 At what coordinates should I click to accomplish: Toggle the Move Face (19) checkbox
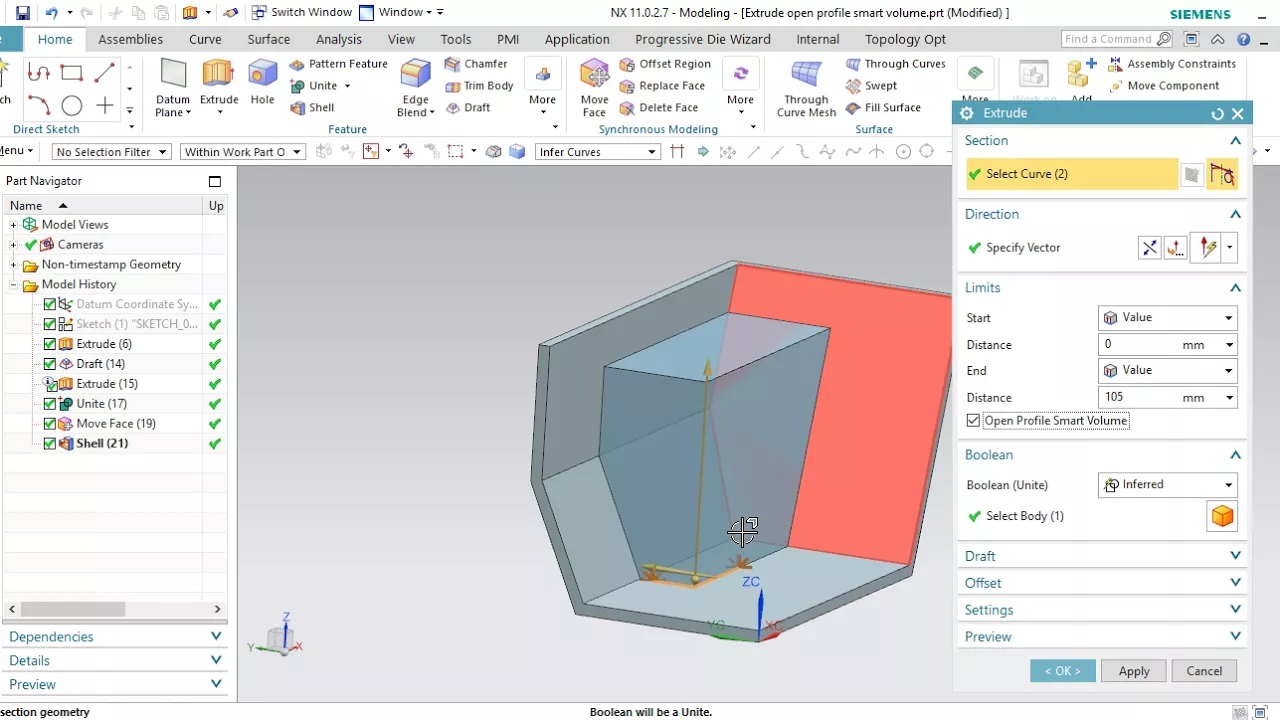50,424
